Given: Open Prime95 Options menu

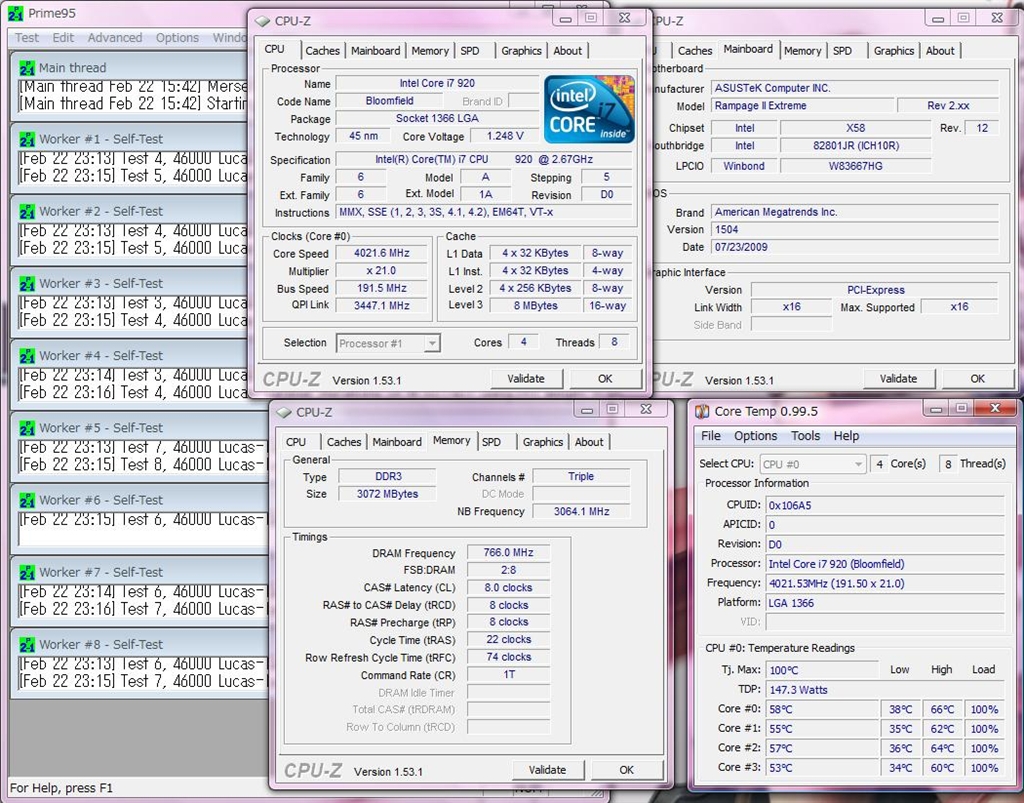Looking at the screenshot, I should (x=177, y=38).
